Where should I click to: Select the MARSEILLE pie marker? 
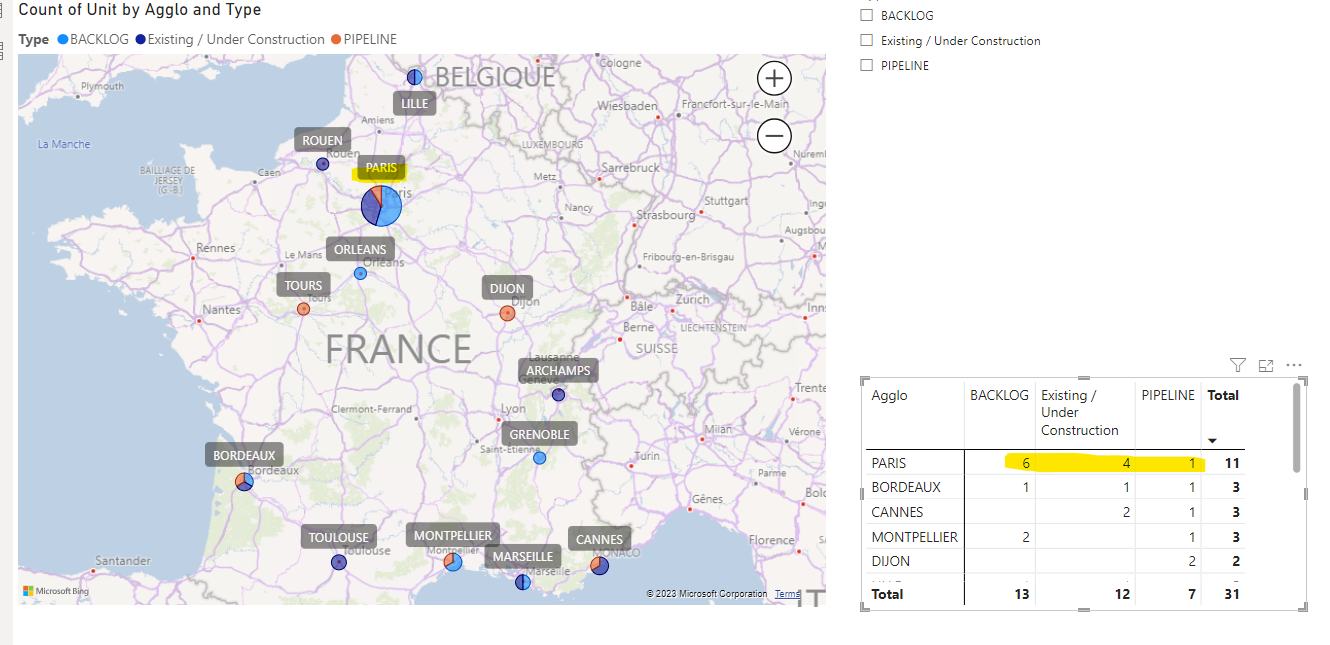tap(522, 582)
